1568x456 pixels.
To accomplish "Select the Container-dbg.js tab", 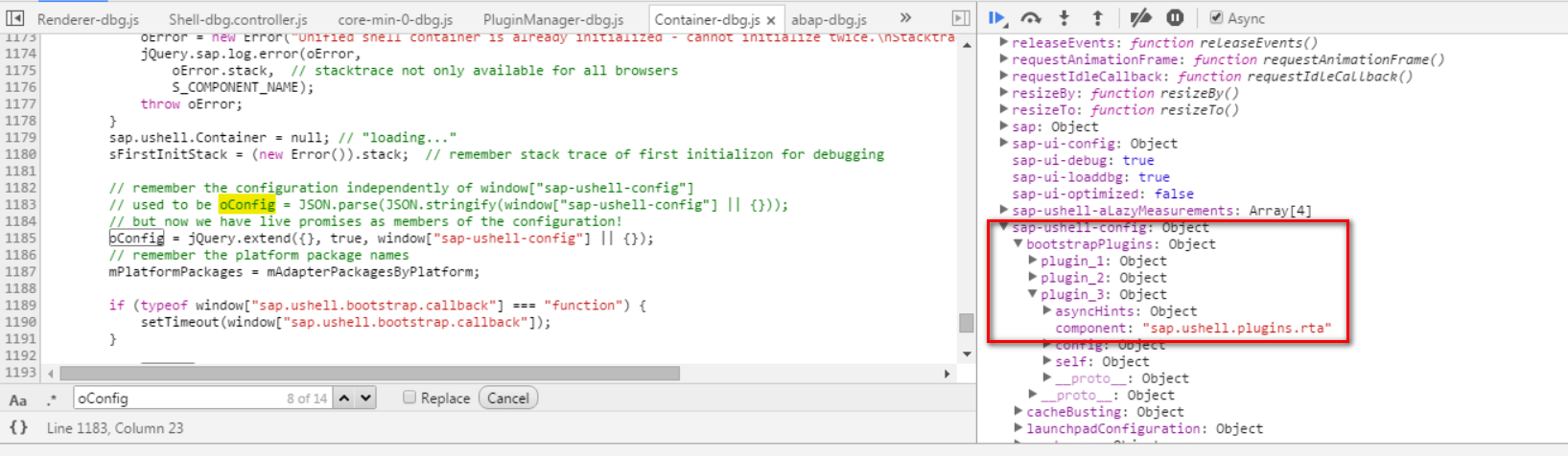I will coord(707,19).
